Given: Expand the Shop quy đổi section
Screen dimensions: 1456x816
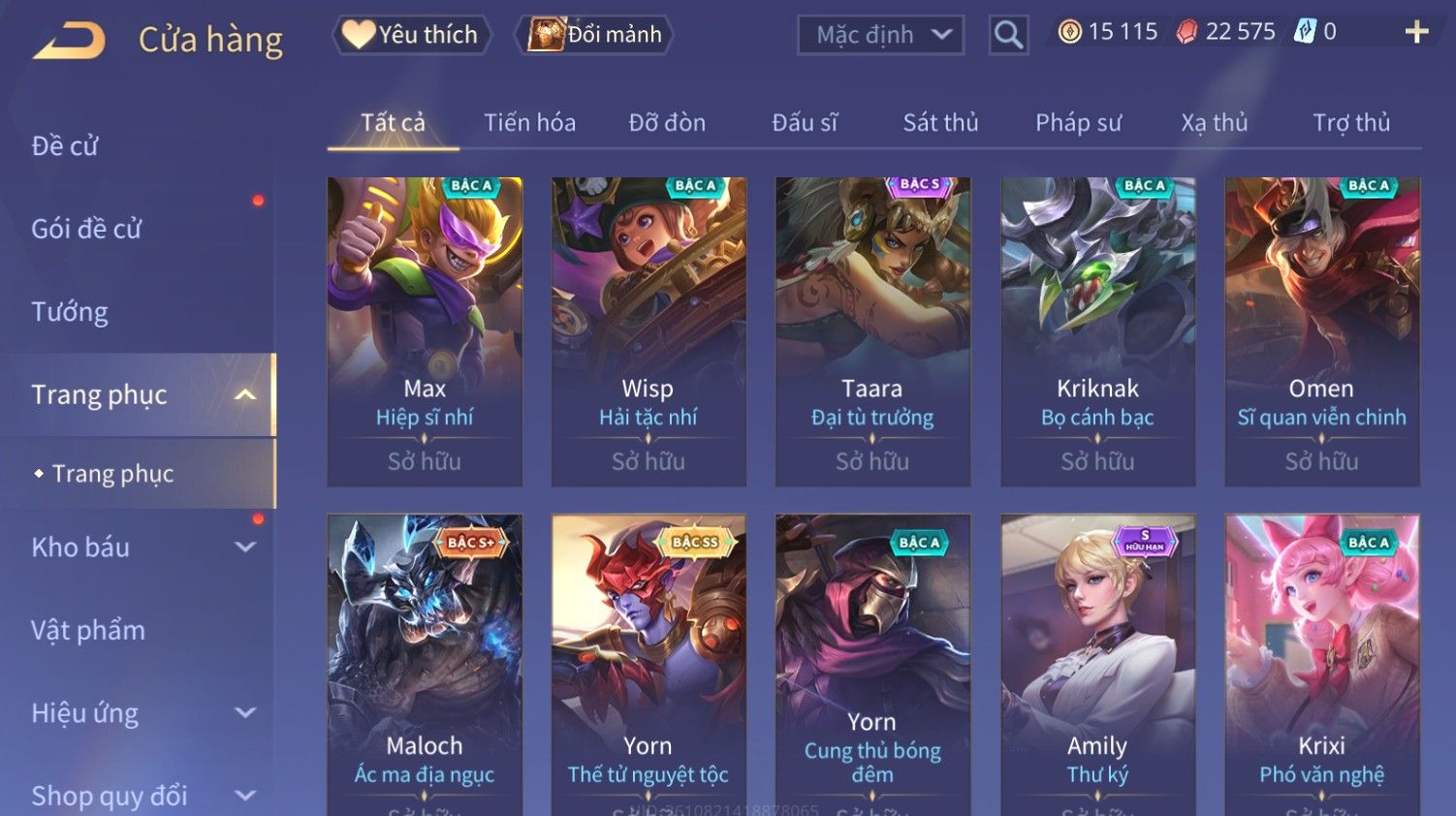Looking at the screenshot, I should click(245, 796).
